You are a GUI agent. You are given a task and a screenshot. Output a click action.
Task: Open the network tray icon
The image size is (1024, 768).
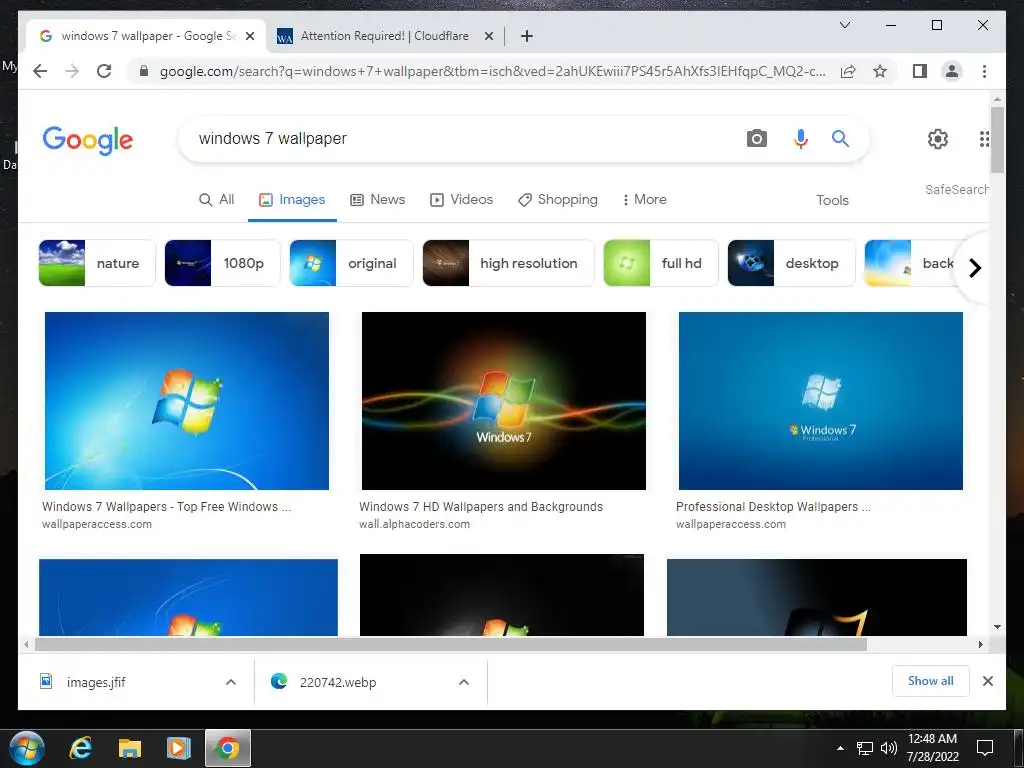(x=865, y=748)
